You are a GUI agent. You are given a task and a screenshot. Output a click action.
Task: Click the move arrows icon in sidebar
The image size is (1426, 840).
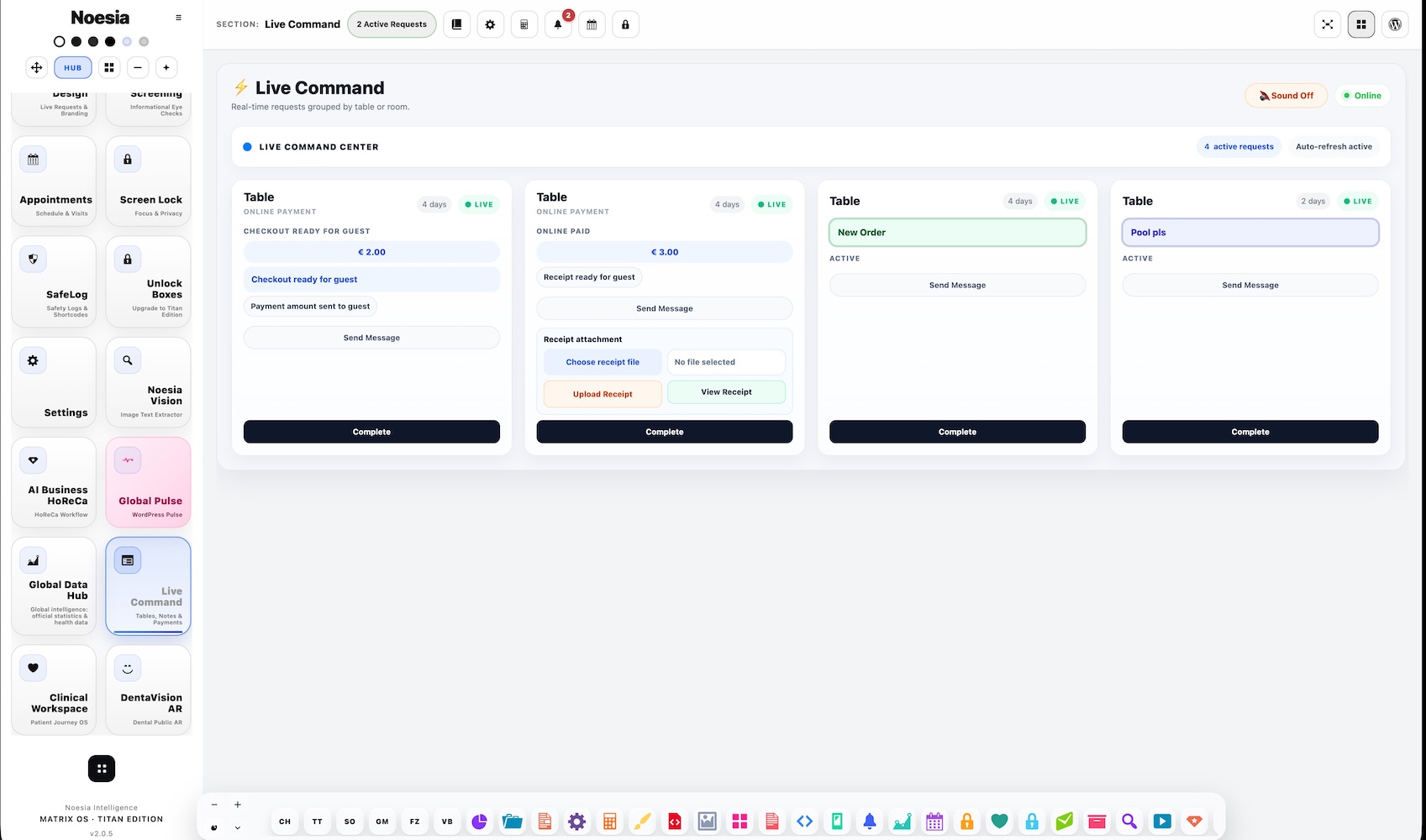click(37, 67)
